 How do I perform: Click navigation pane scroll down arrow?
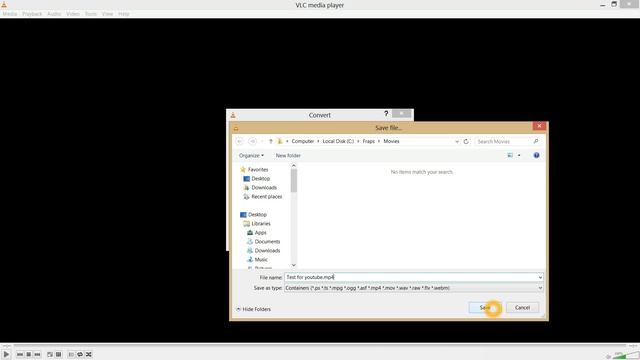(293, 265)
